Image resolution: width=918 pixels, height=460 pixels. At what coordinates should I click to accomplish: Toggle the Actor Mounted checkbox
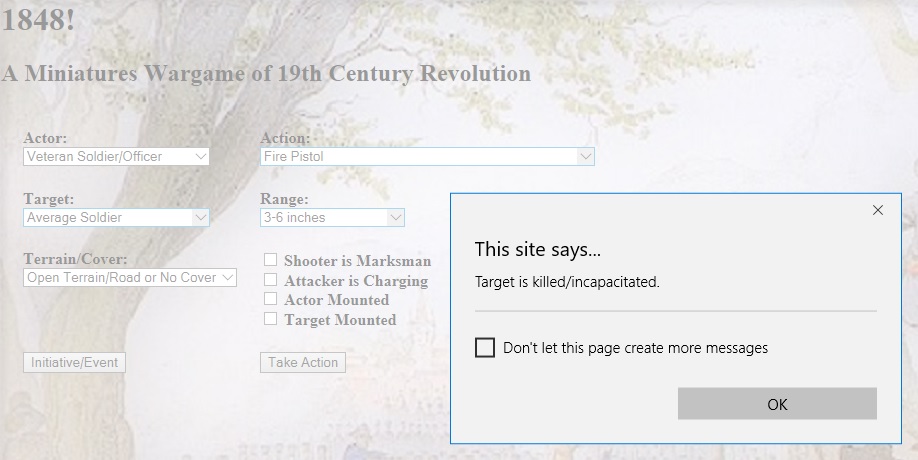click(270, 298)
